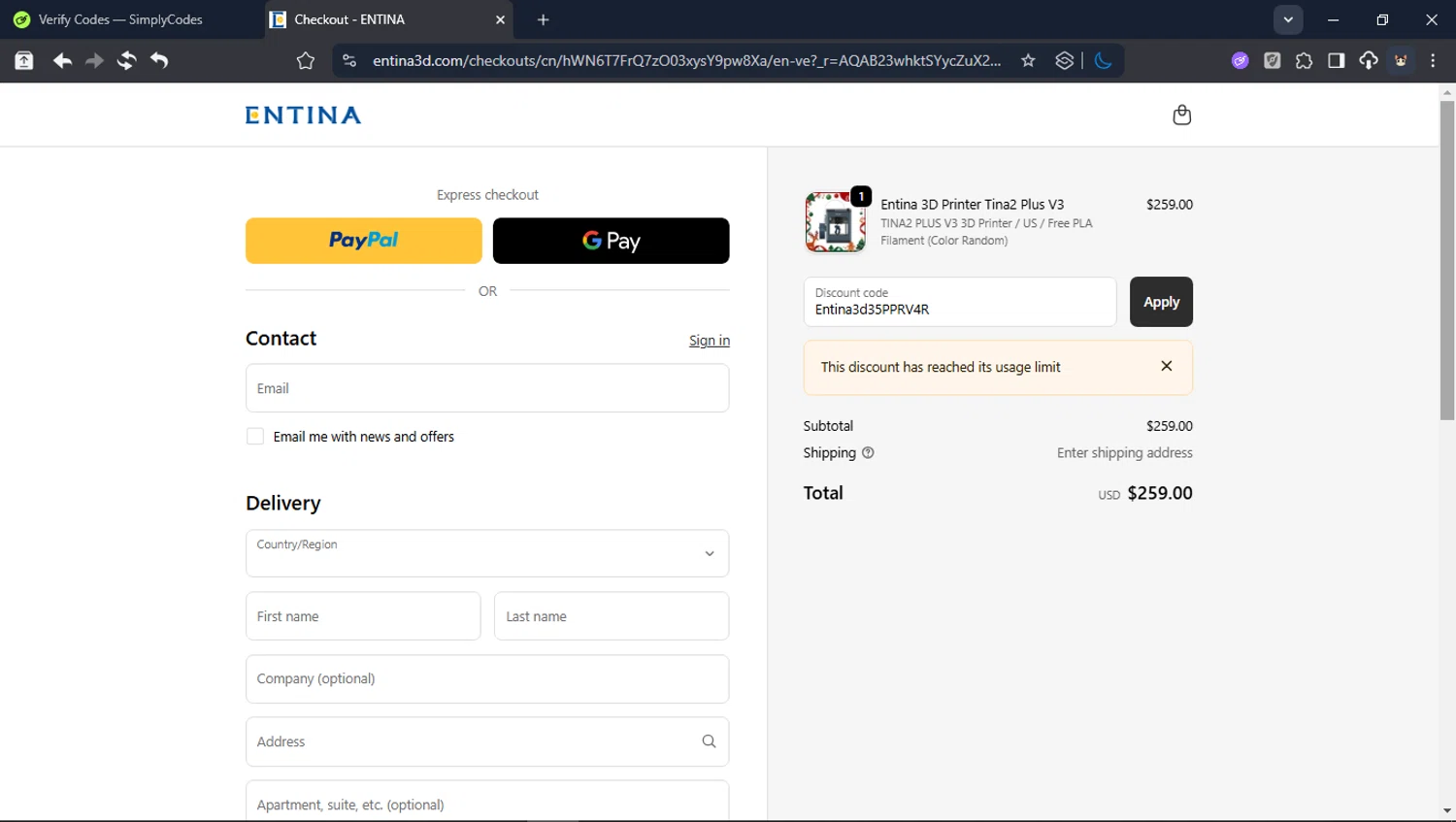Image resolution: width=1456 pixels, height=822 pixels.
Task: Go back with the browser back arrow
Action: tap(62, 60)
